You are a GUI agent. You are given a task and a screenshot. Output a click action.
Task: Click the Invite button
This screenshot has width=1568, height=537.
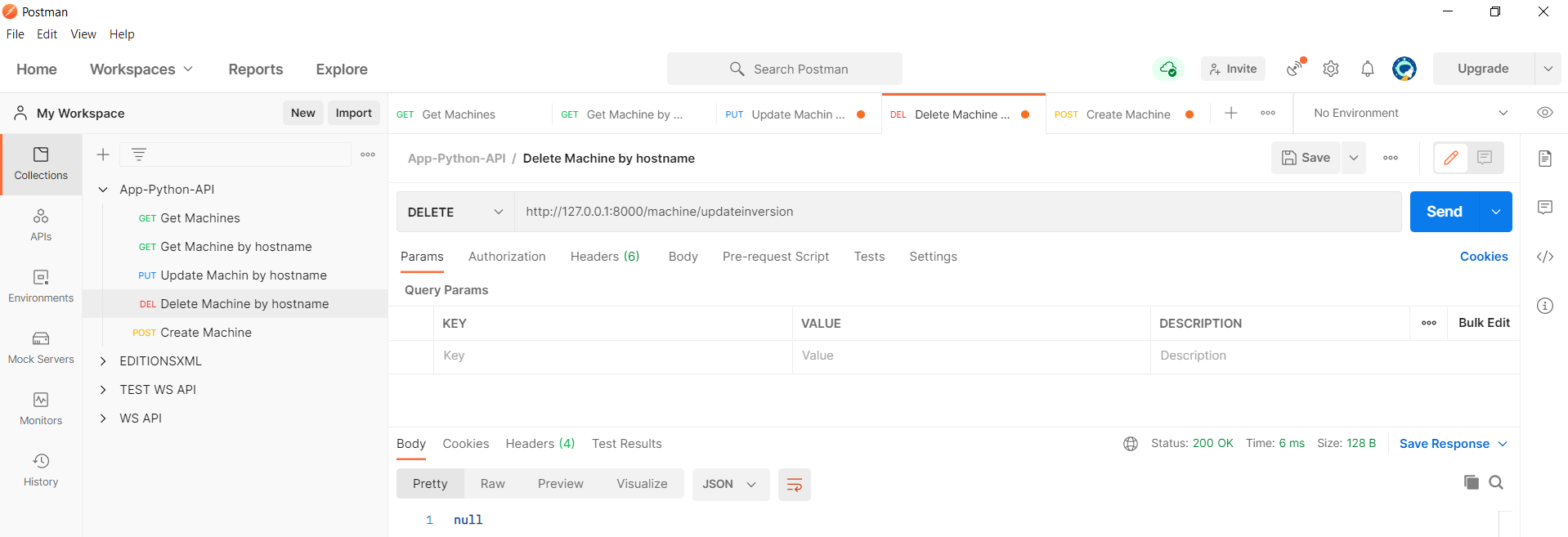(1233, 69)
